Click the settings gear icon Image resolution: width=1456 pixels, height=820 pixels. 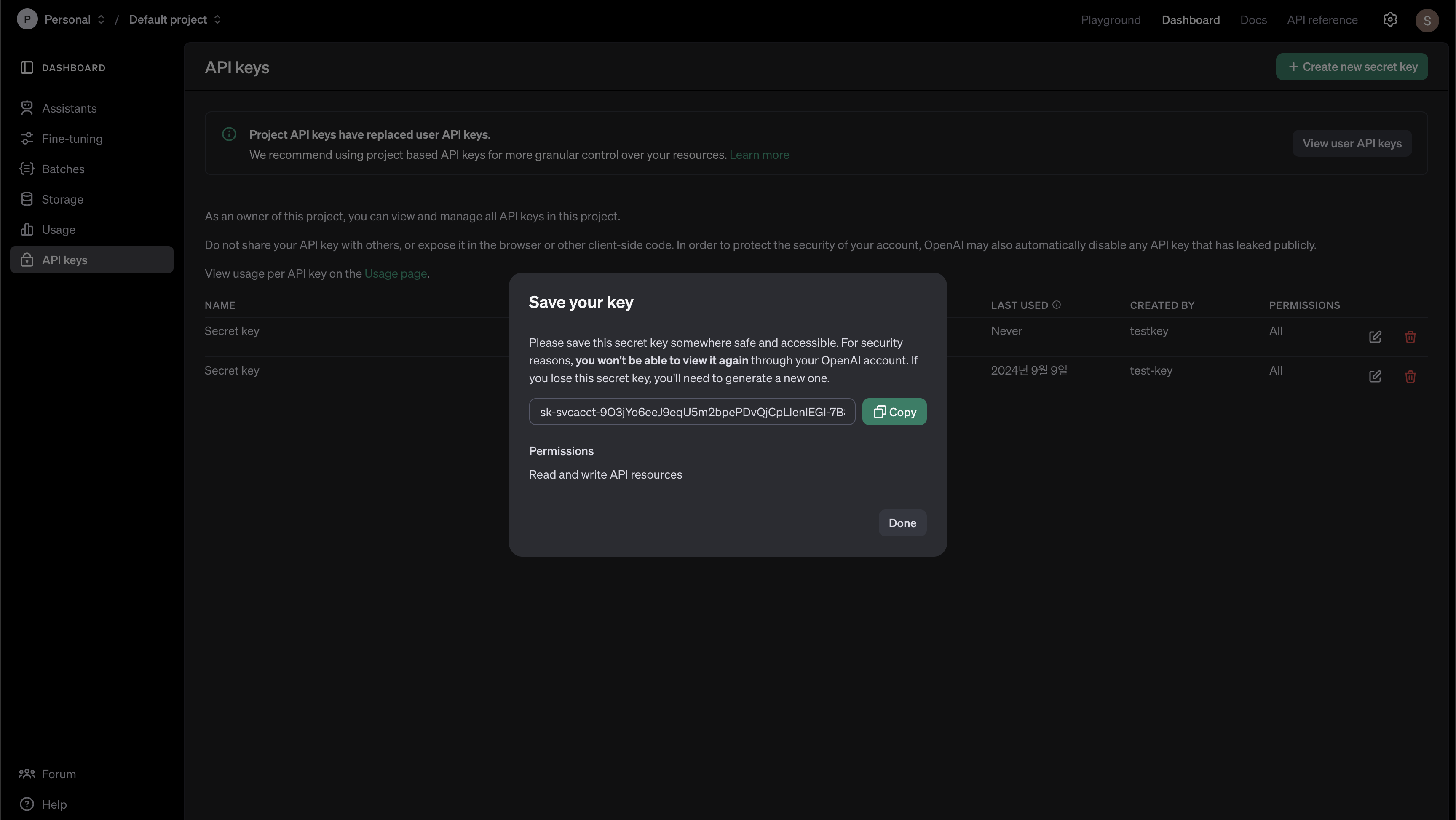pos(1390,20)
